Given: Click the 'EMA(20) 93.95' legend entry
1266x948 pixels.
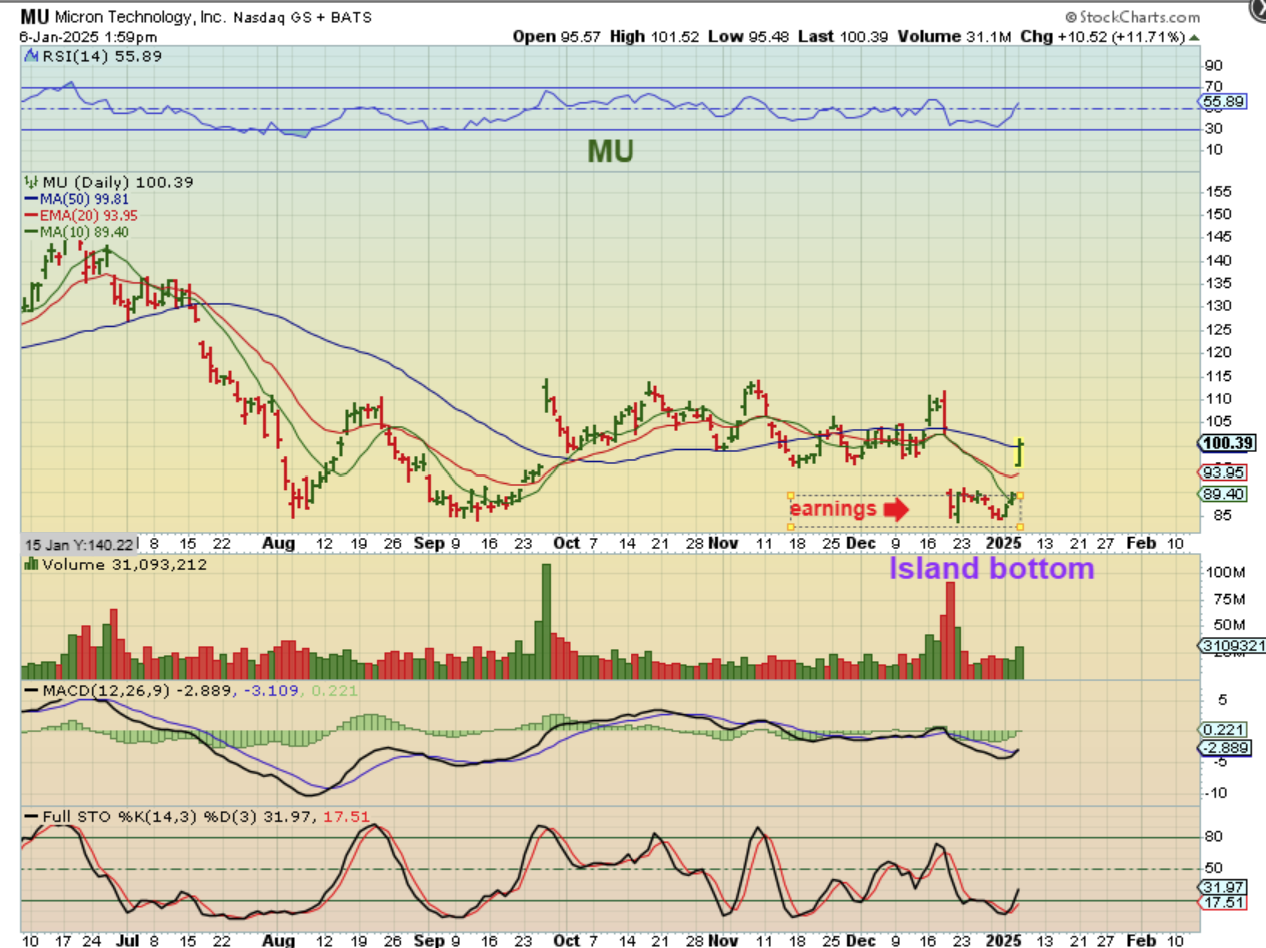Looking at the screenshot, I should pos(81,215).
